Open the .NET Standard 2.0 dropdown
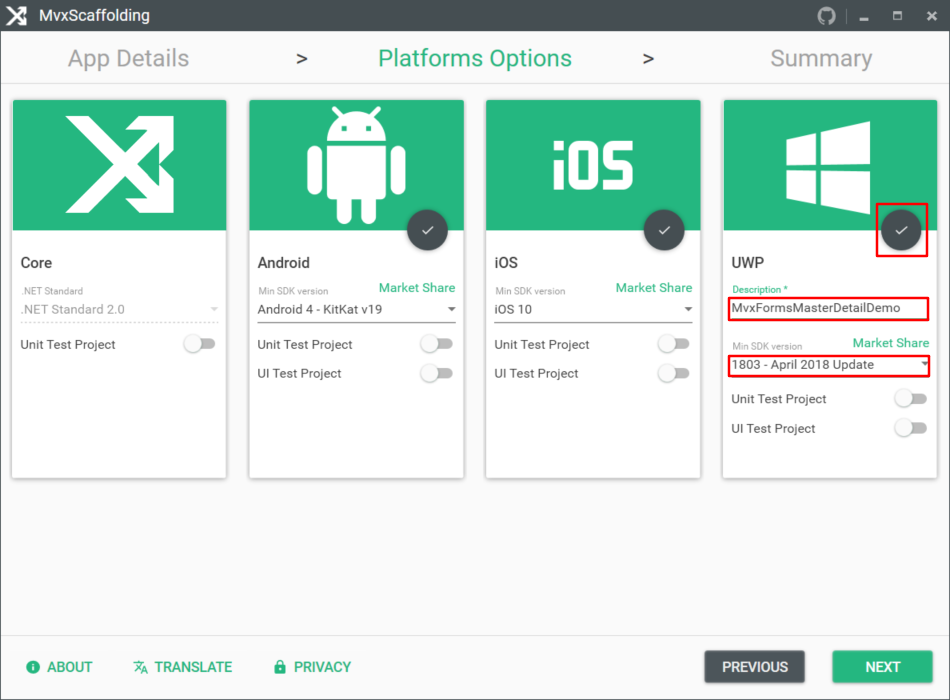Viewport: 950px width, 700px height. pos(119,310)
